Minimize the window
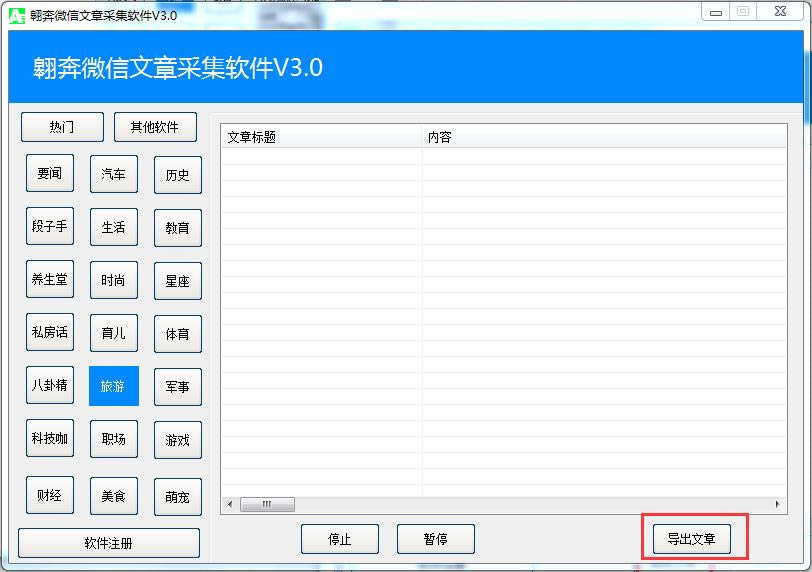 point(716,12)
